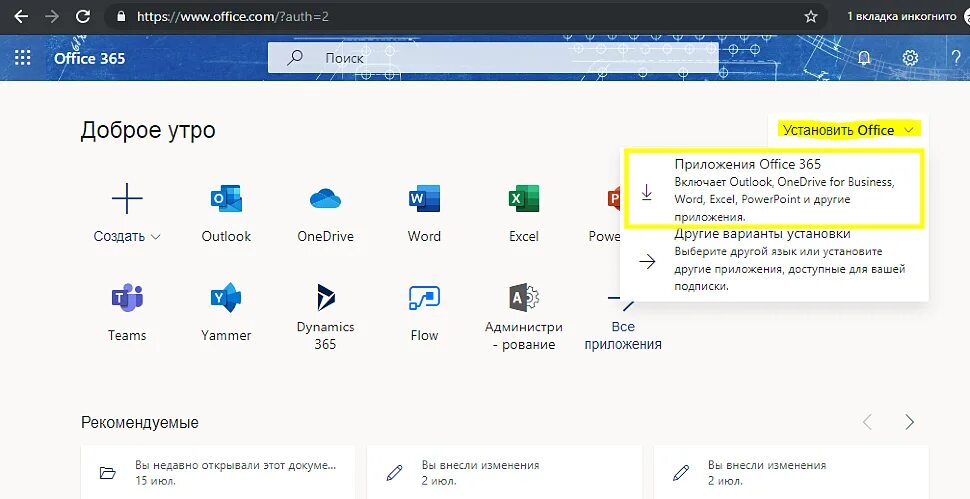This screenshot has height=499, width=970.
Task: Open the app launcher waffle grid
Action: click(22, 58)
